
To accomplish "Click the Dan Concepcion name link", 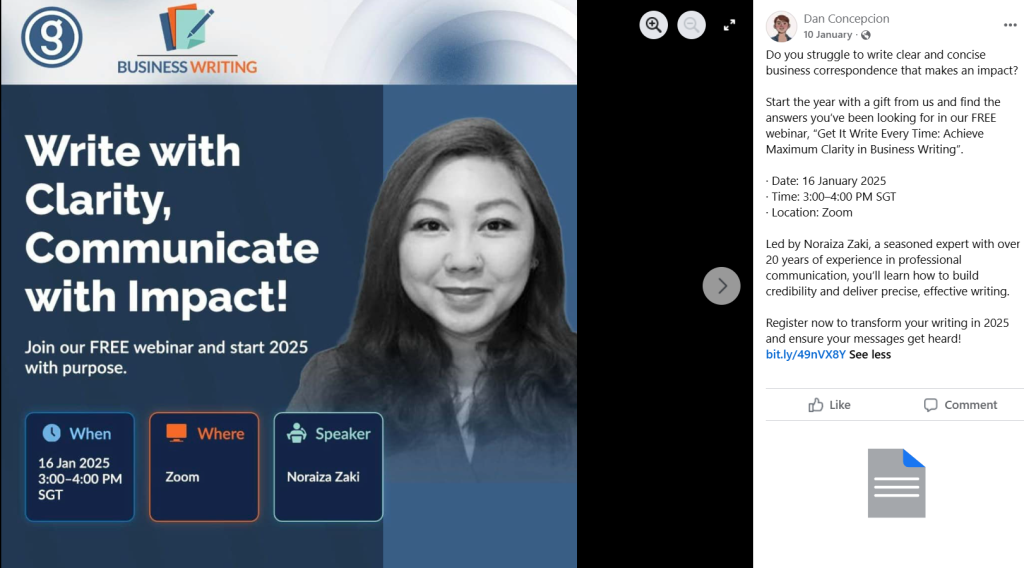I will (846, 19).
